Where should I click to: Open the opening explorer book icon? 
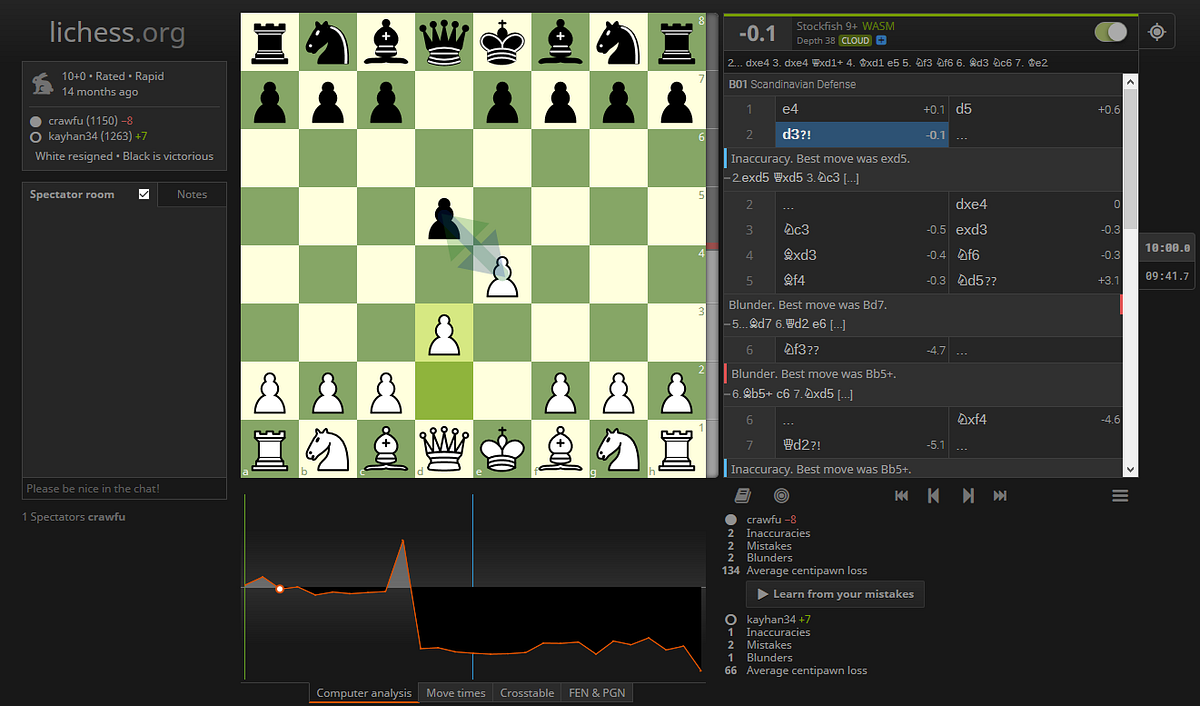pyautogui.click(x=741, y=495)
